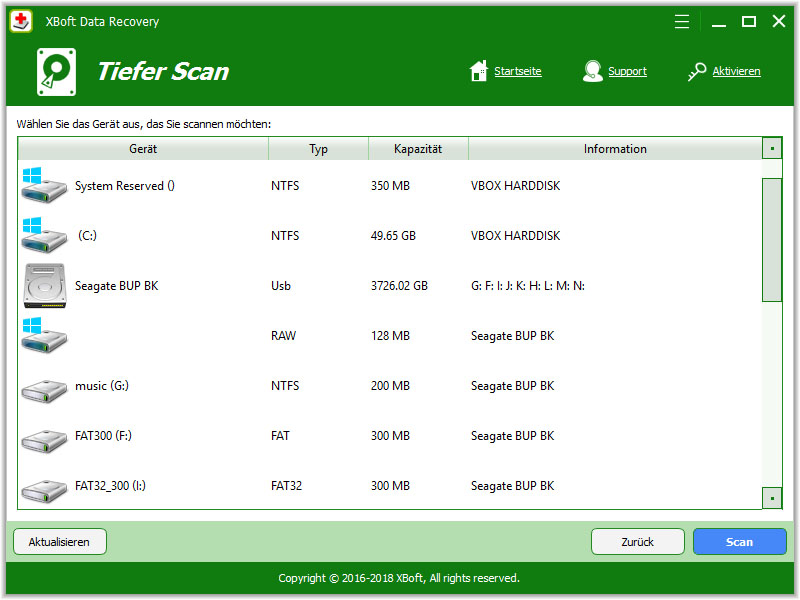
Task: Select the Seagate BUP BK device name
Action: [x=116, y=286]
